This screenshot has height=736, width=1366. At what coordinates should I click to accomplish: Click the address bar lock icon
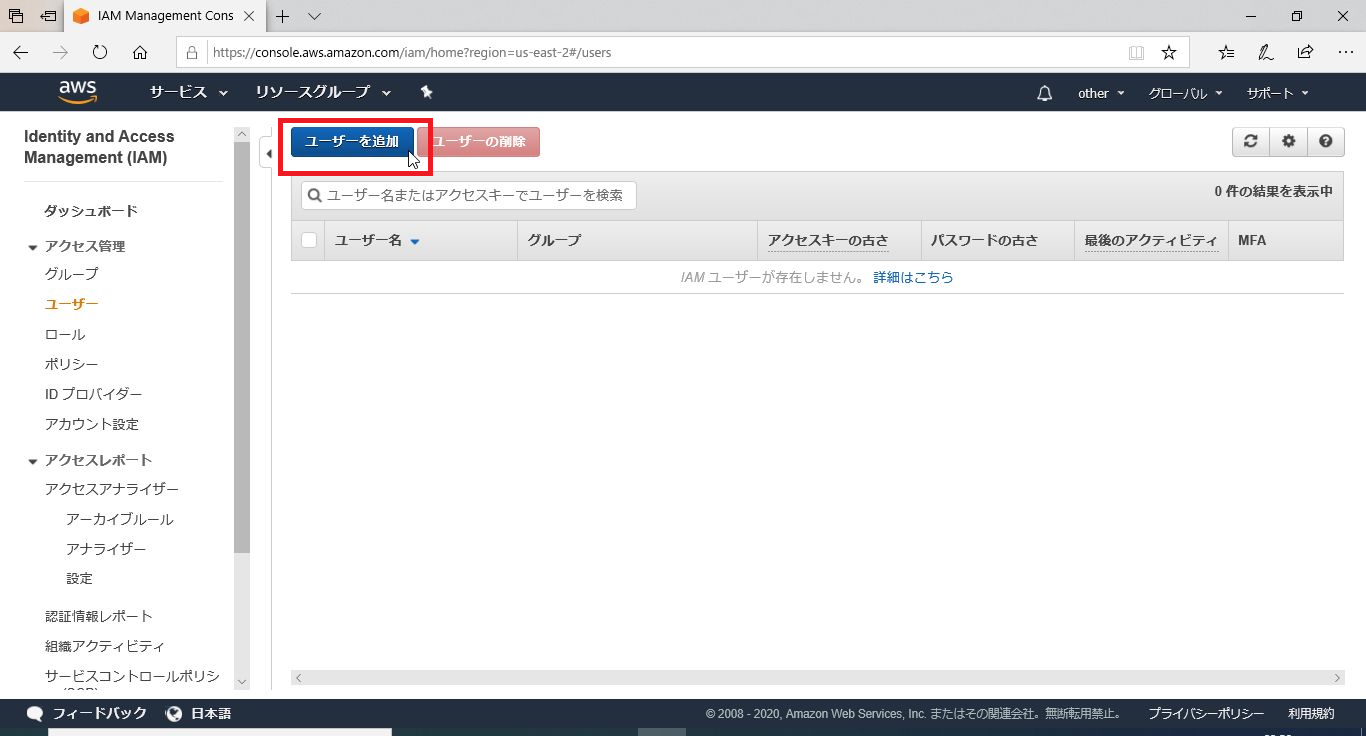(x=193, y=52)
